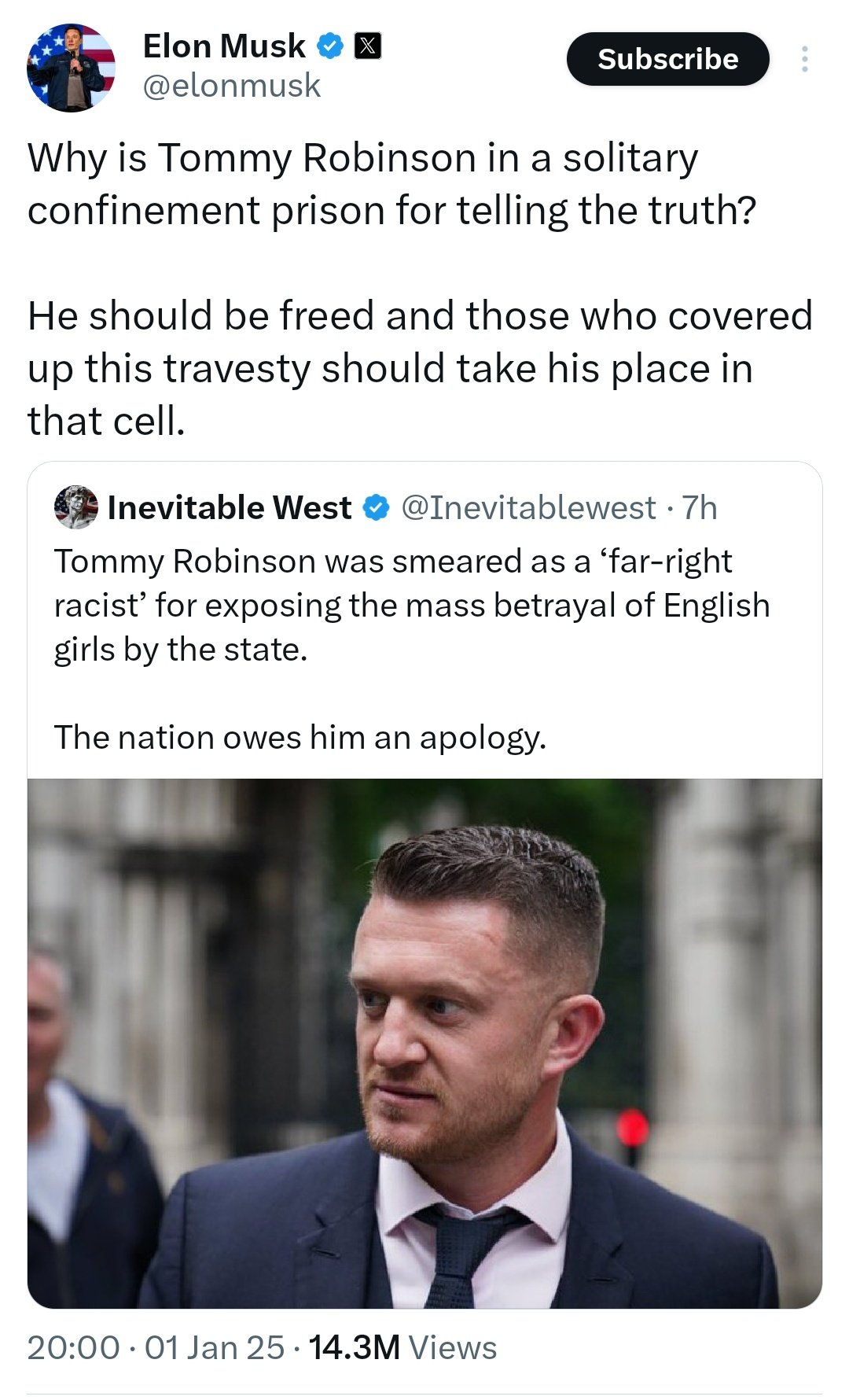Image resolution: width=849 pixels, height=1400 pixels.
Task: Click the 20:00 post time
Action: (73, 1347)
